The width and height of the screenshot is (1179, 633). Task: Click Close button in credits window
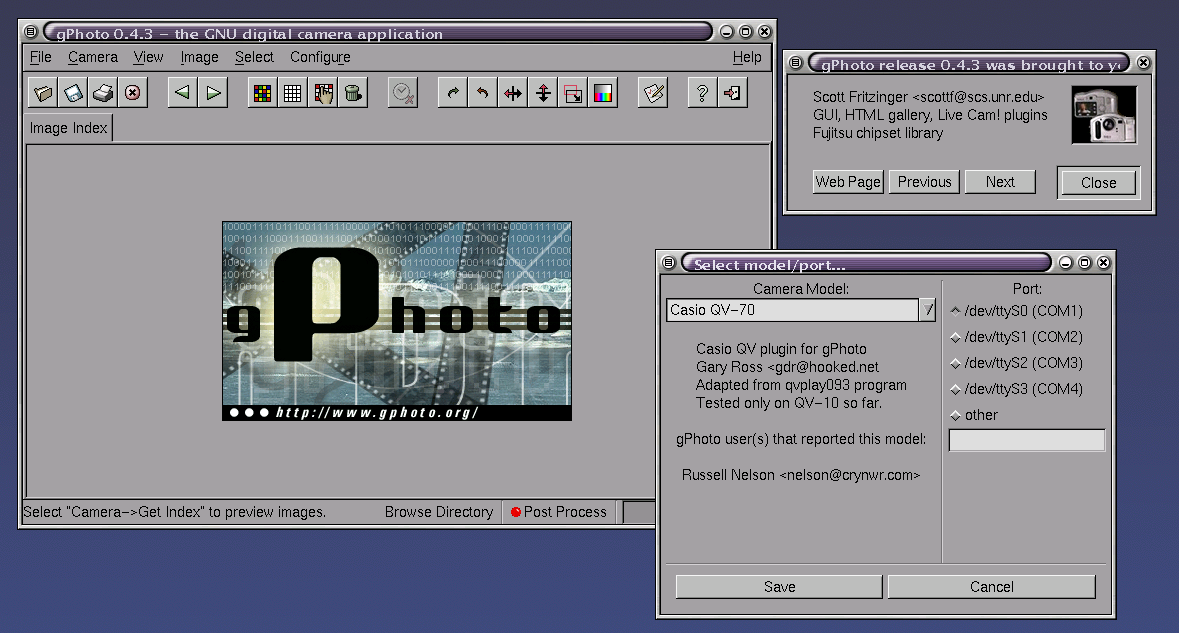1099,183
